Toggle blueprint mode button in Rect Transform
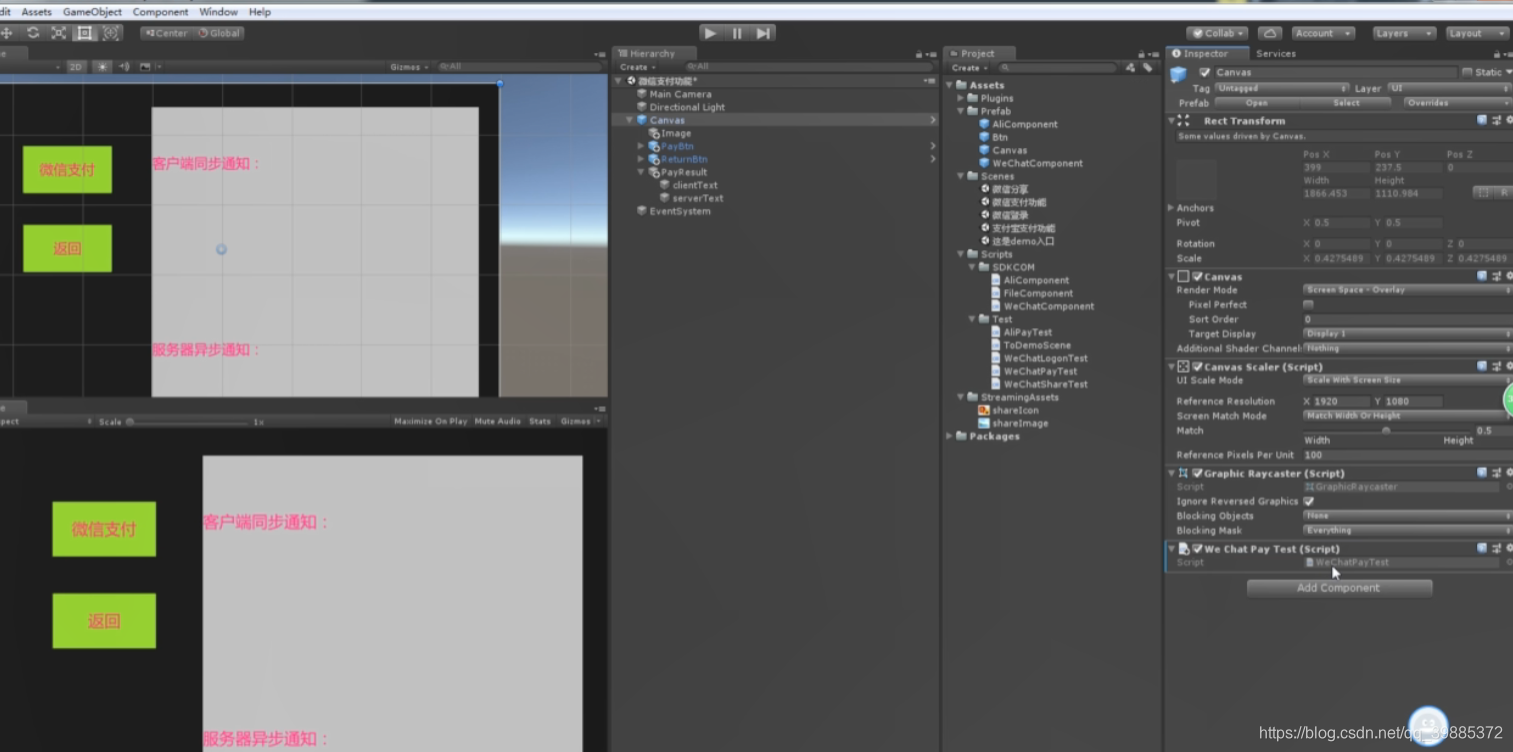The width and height of the screenshot is (1513, 752). tap(1483, 192)
